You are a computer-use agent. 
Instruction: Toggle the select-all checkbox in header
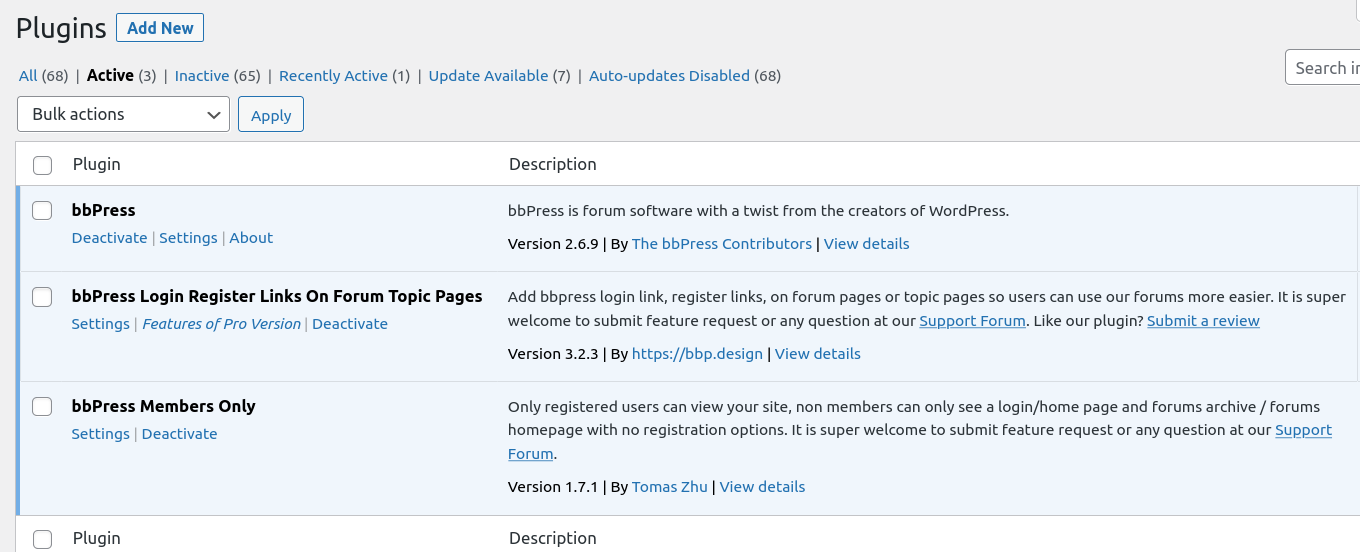click(x=42, y=165)
